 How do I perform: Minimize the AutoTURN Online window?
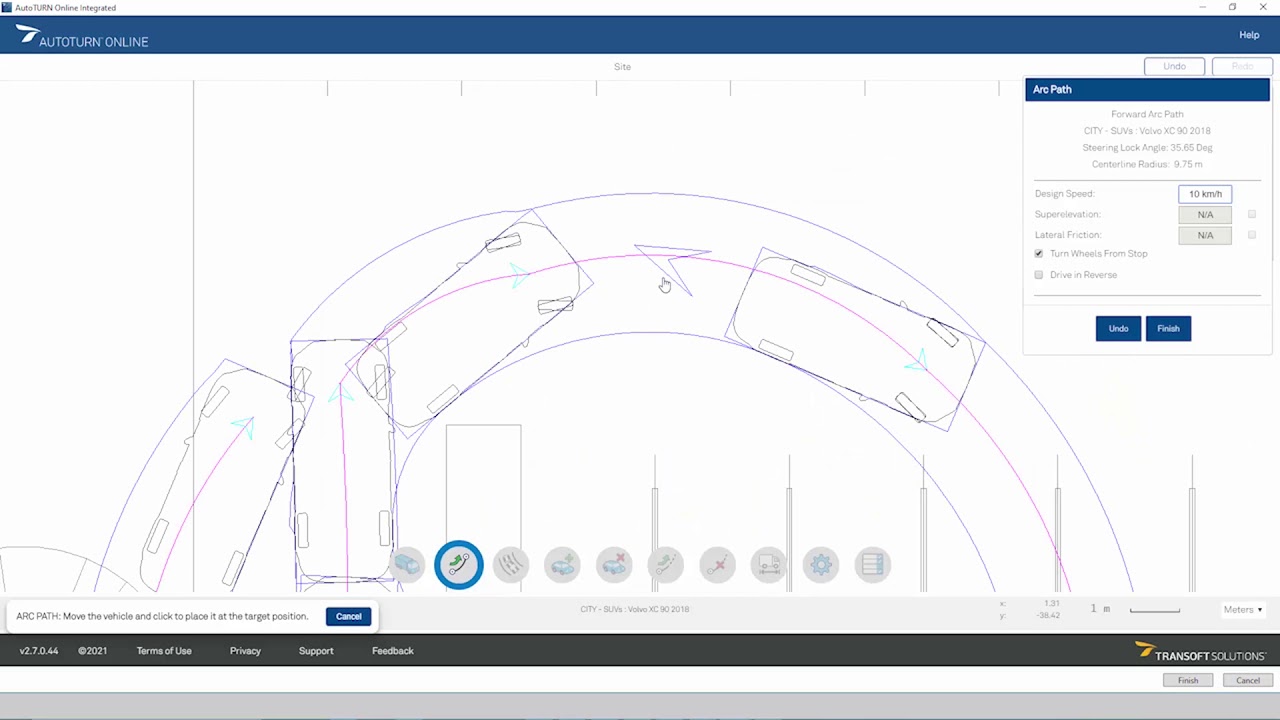1202,7
